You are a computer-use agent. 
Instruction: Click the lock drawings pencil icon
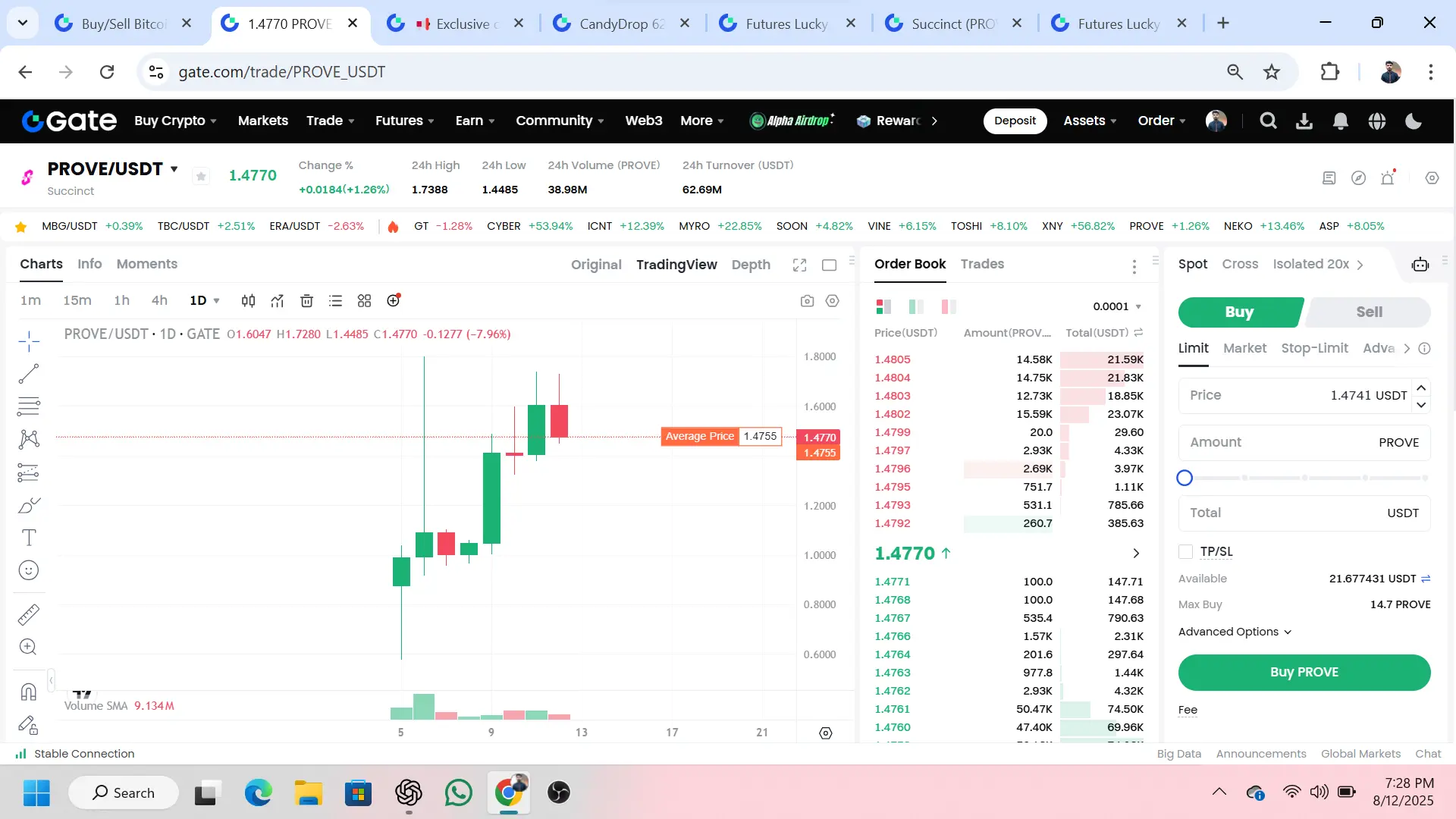click(x=29, y=725)
